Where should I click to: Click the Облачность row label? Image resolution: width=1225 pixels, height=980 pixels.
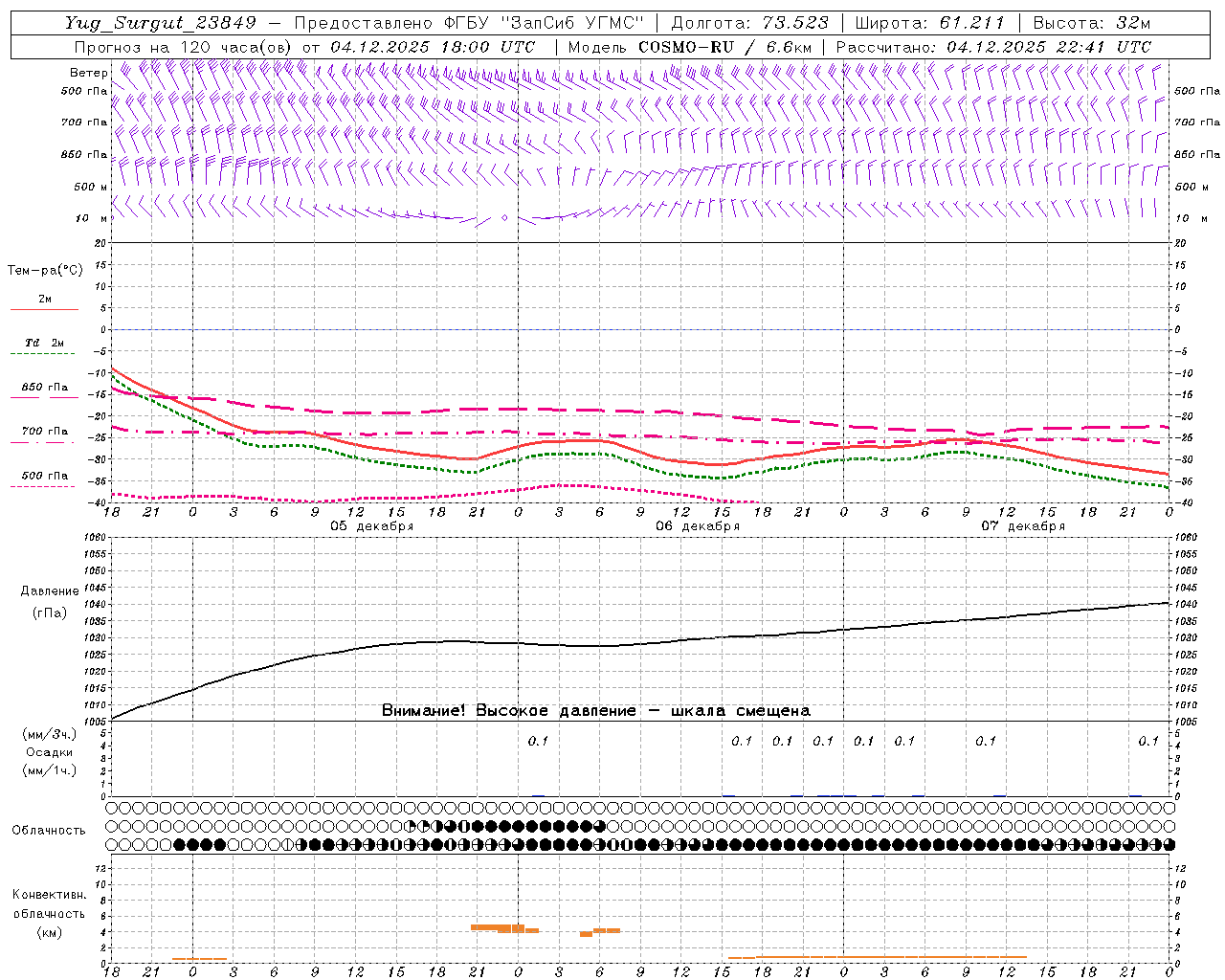coord(49,831)
